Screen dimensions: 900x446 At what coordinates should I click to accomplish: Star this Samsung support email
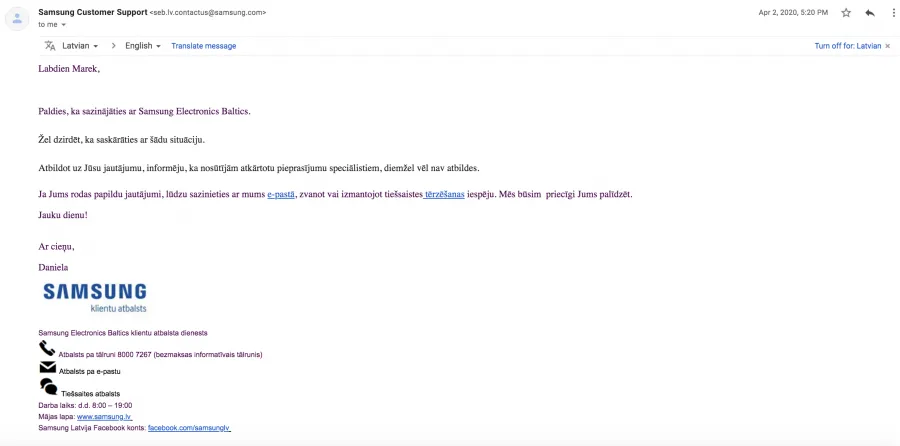[845, 13]
